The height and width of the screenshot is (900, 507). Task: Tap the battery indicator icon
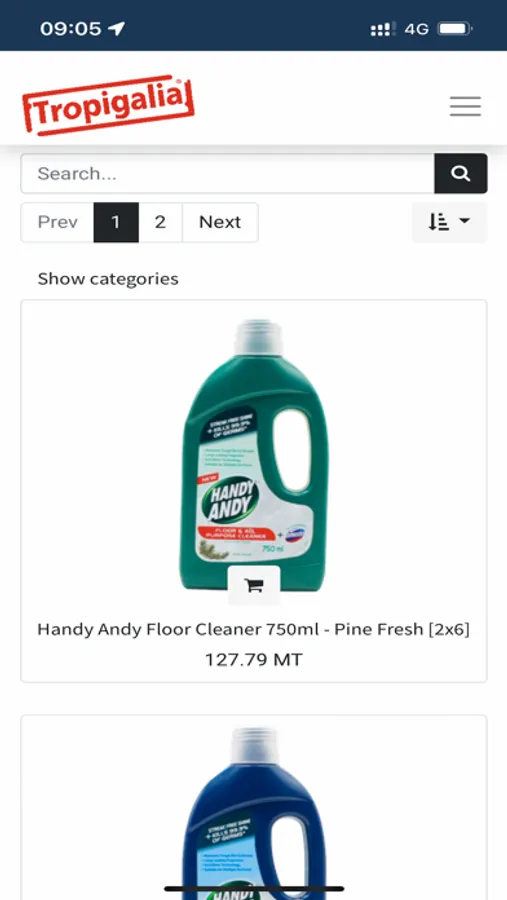(455, 29)
